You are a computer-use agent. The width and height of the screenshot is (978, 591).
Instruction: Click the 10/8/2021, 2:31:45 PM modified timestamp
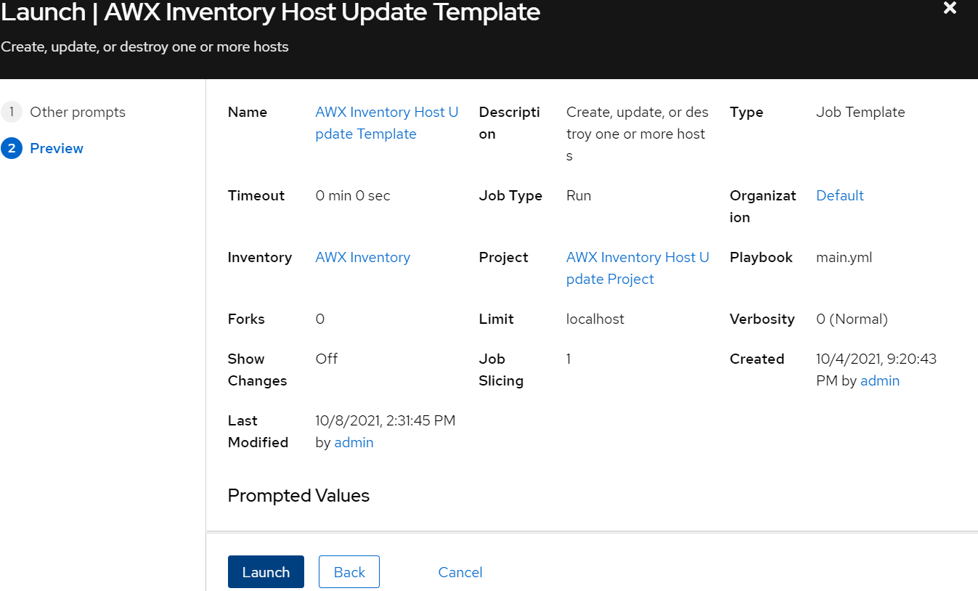pyautogui.click(x=385, y=421)
